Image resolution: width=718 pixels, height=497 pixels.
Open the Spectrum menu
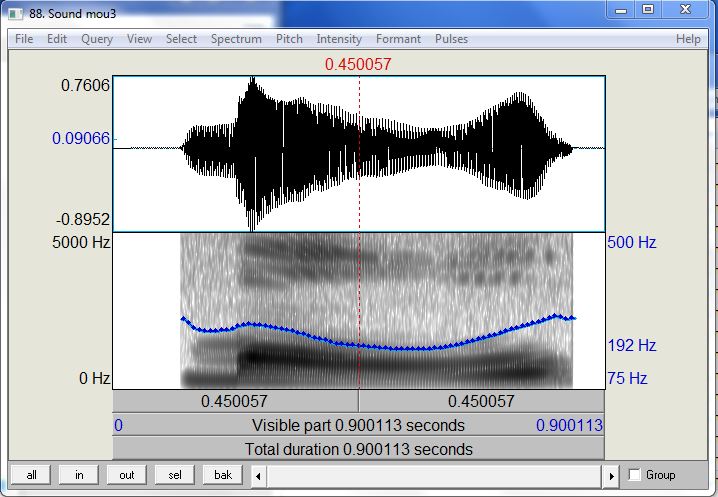point(236,39)
